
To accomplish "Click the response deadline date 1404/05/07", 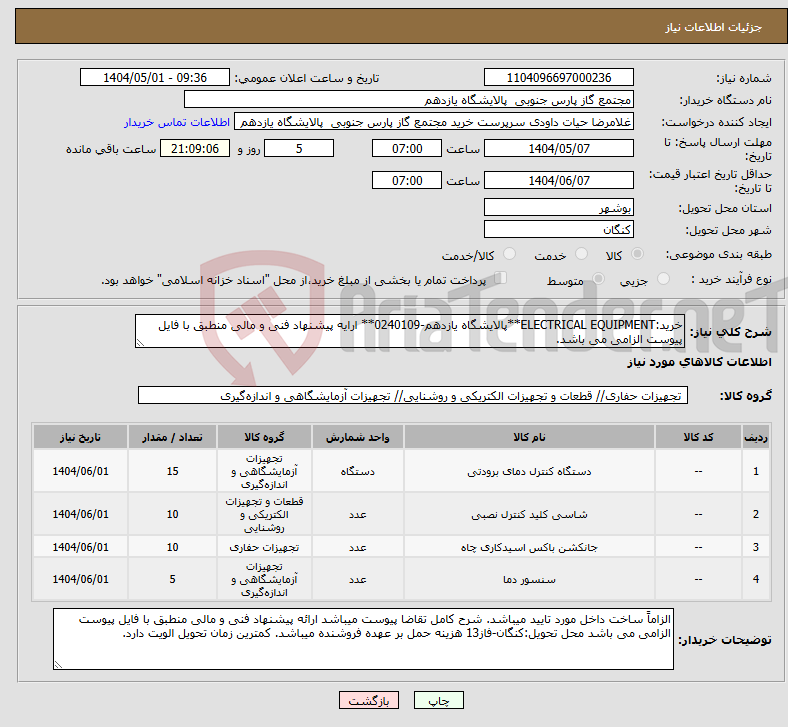I will [558, 148].
